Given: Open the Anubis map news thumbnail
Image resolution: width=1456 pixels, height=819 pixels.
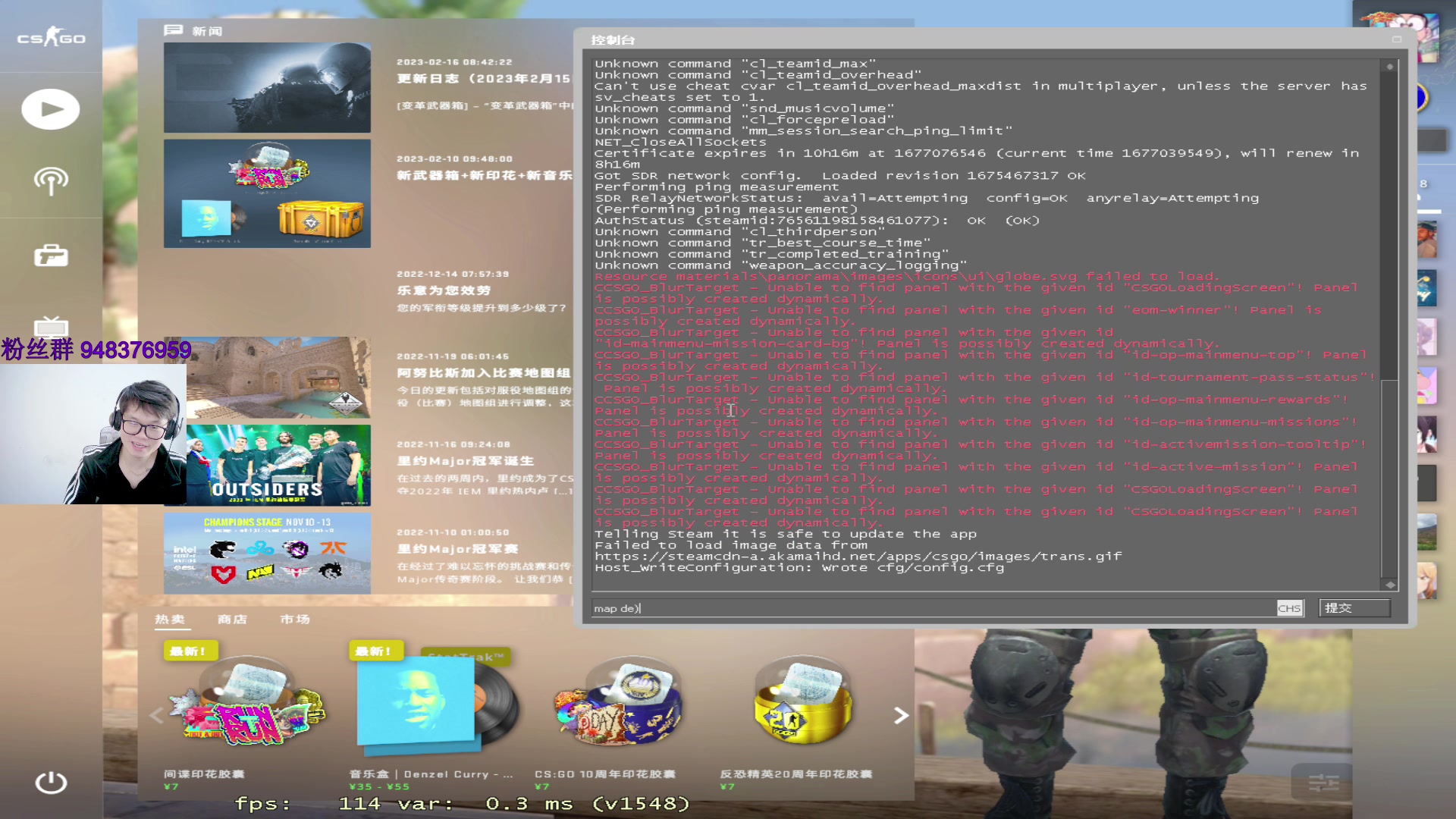Looking at the screenshot, I should point(278,378).
